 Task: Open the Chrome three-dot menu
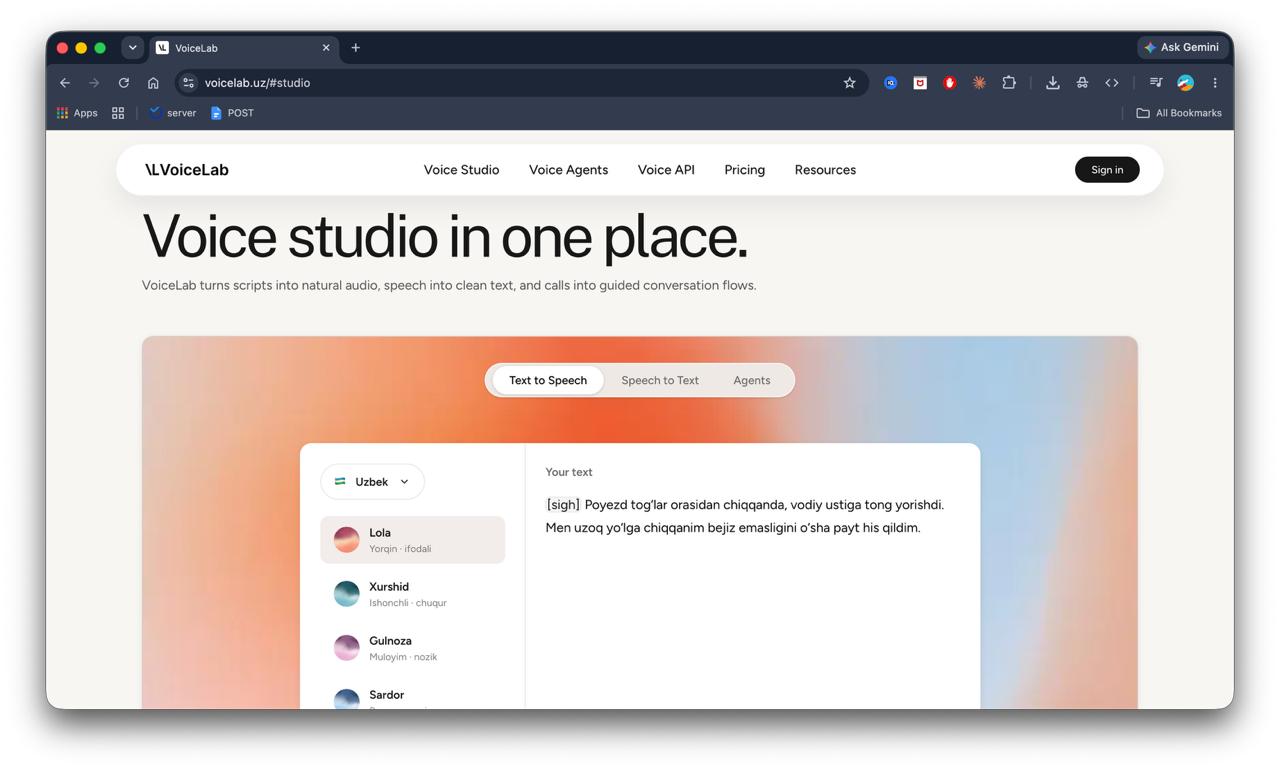1215,83
